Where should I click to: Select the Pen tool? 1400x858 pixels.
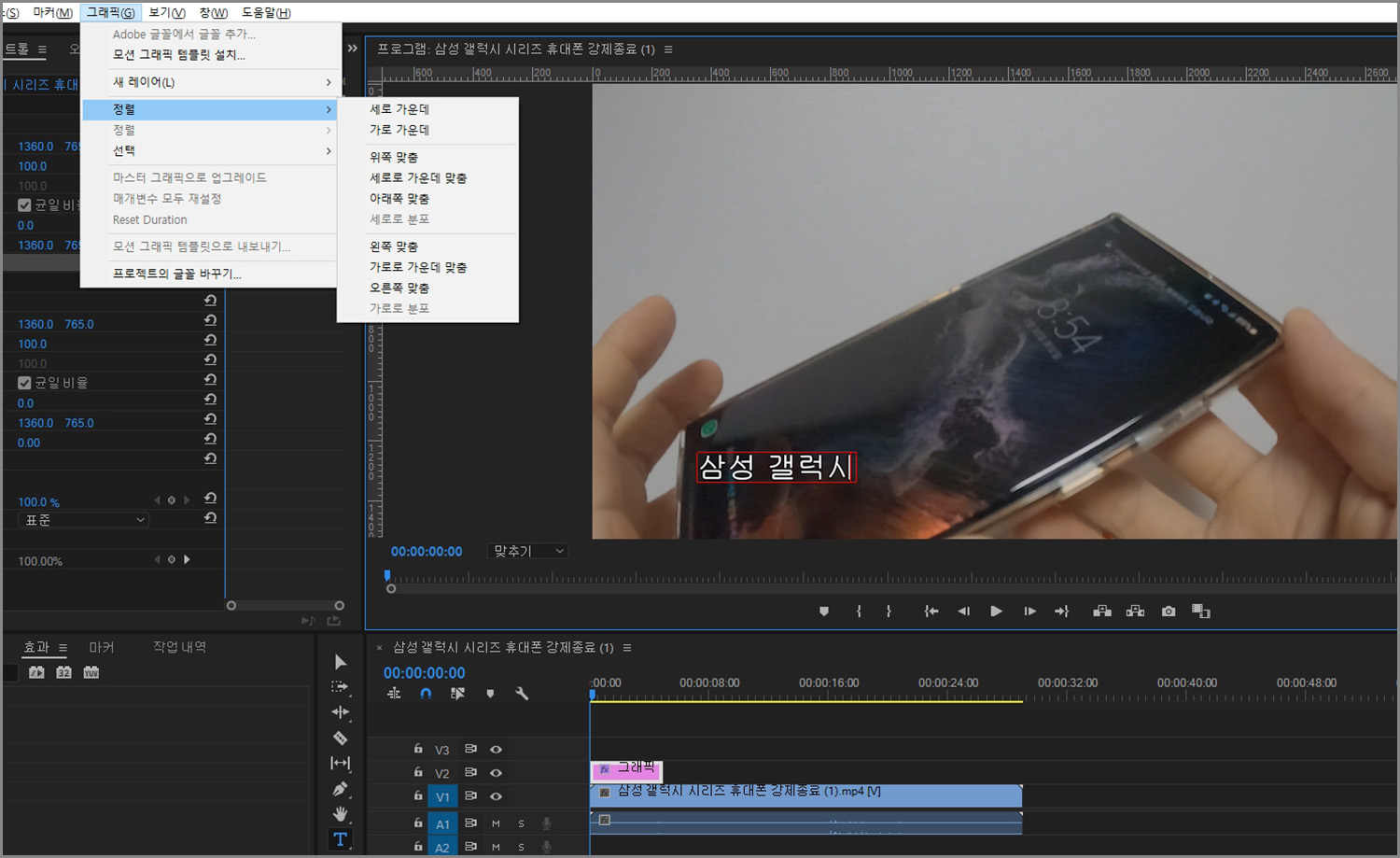(x=341, y=789)
